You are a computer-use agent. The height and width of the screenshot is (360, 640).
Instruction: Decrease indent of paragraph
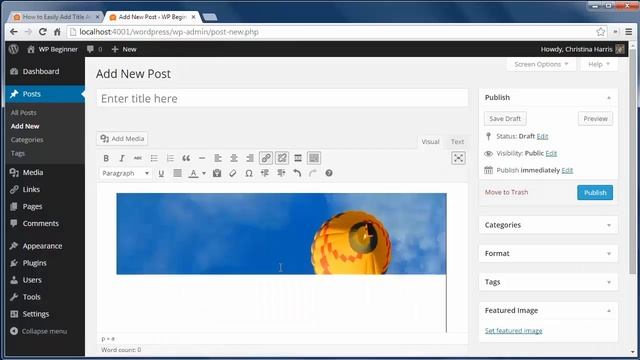click(265, 173)
